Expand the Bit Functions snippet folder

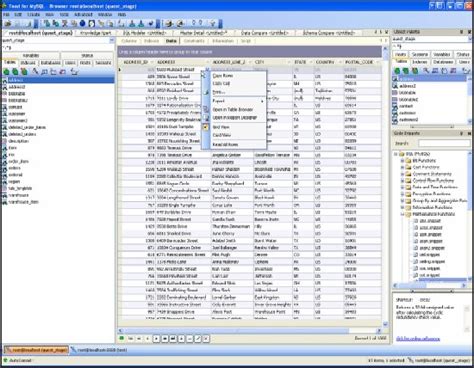click(402, 161)
